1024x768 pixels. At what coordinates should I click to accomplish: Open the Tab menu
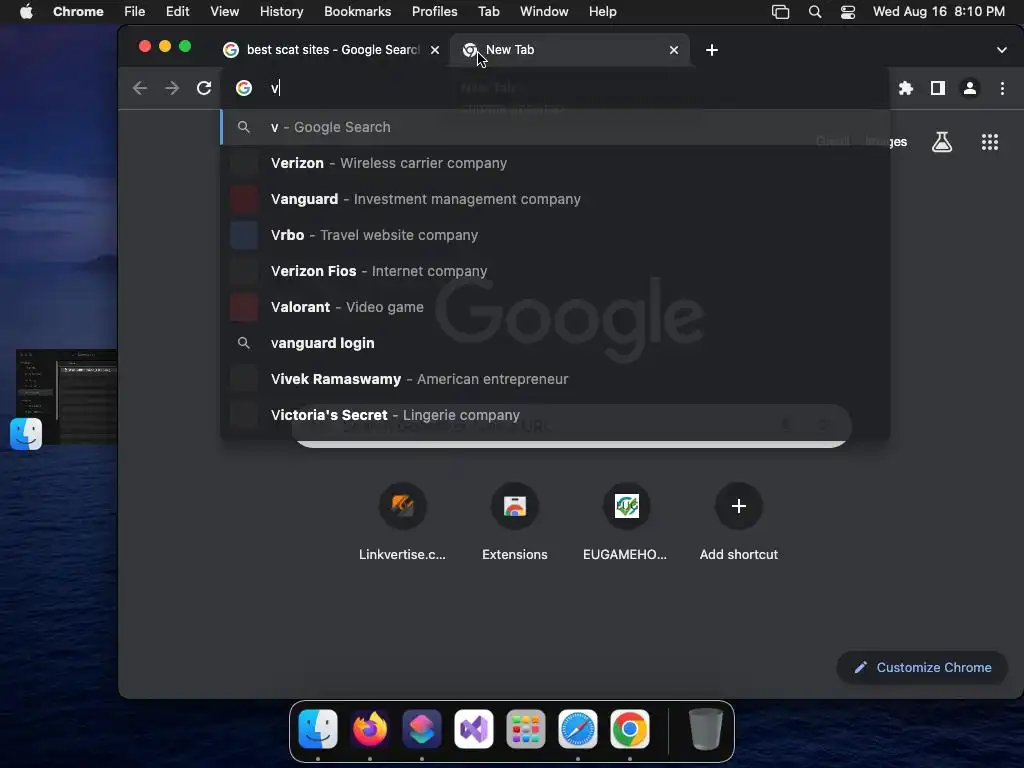point(488,12)
